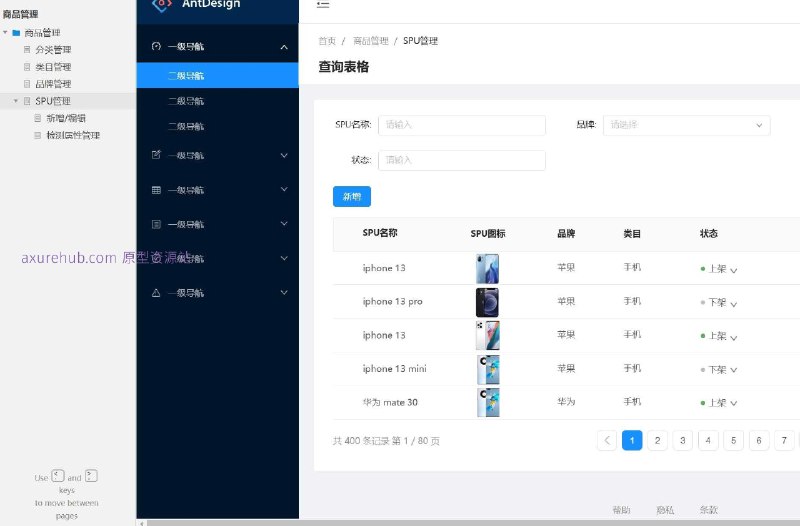Click the page icon beside 类目管理
Screen dimensions: 800x526
[27, 67]
